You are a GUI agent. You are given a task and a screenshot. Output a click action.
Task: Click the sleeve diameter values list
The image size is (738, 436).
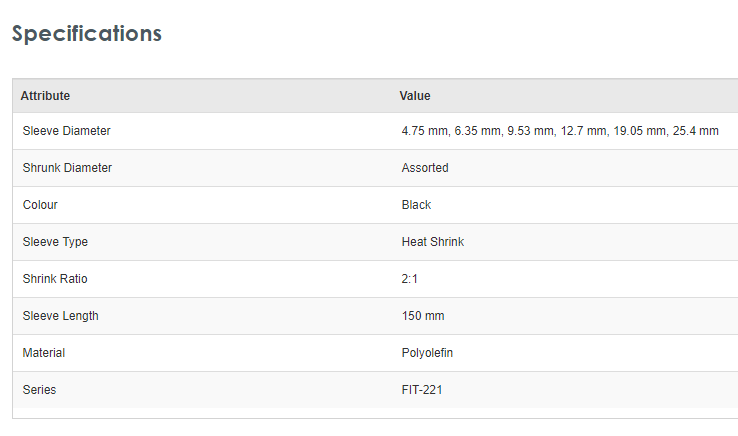[560, 131]
